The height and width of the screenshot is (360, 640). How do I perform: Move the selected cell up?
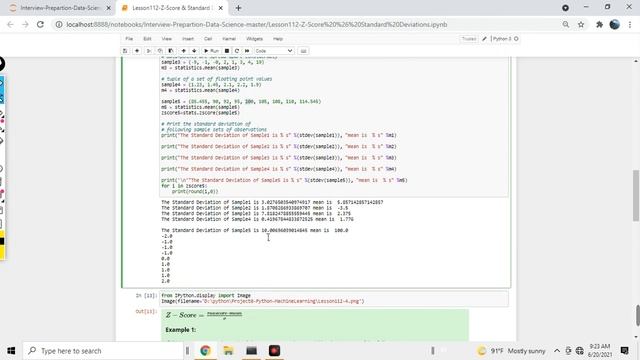point(184,51)
